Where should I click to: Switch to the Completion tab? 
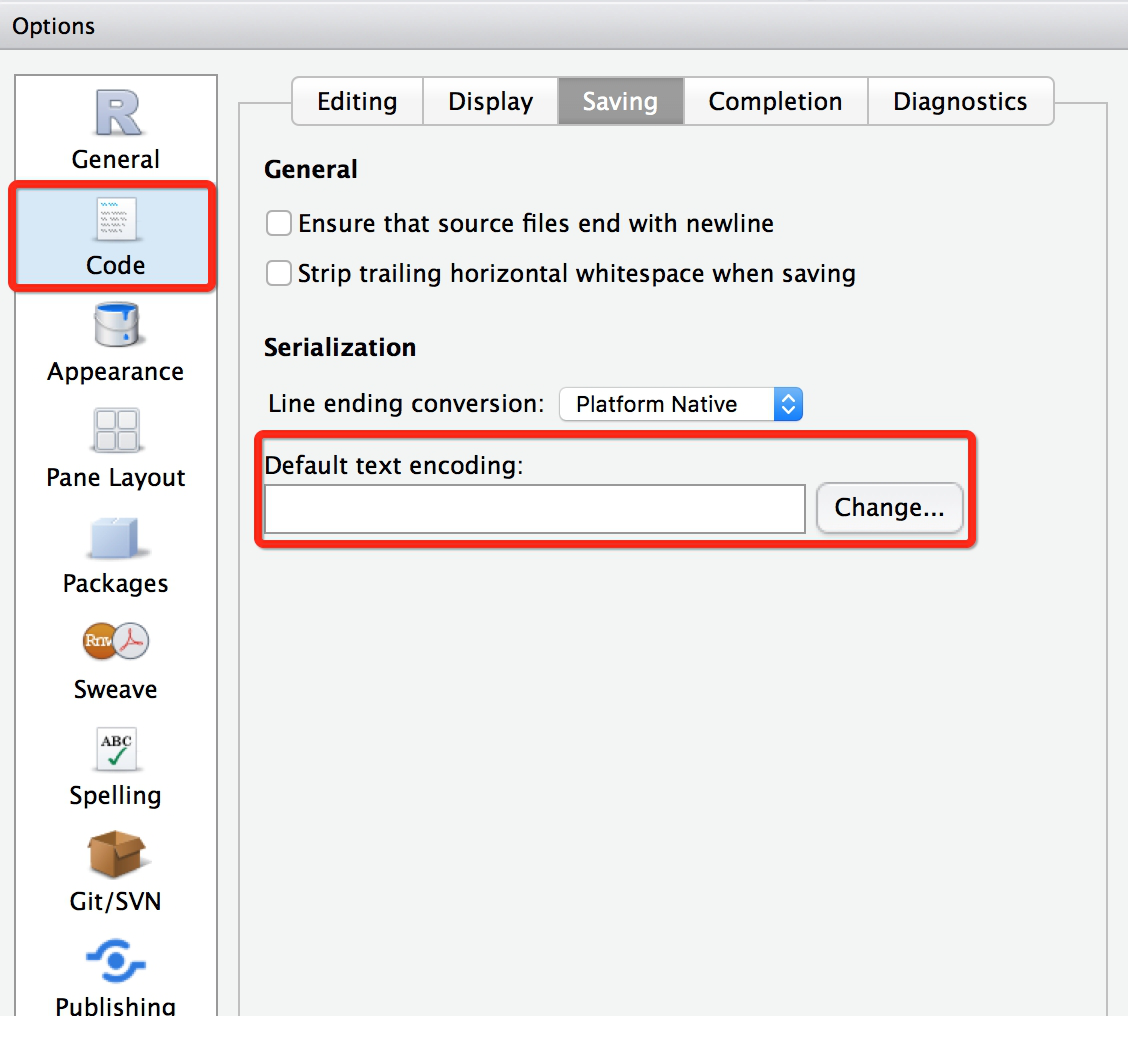click(x=776, y=101)
